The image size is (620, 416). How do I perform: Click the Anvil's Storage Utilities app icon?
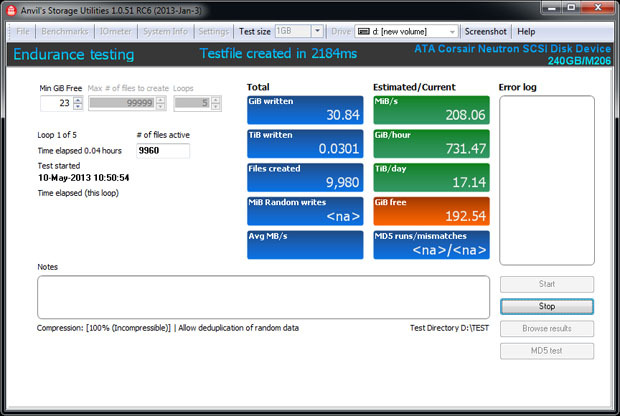[x=11, y=10]
